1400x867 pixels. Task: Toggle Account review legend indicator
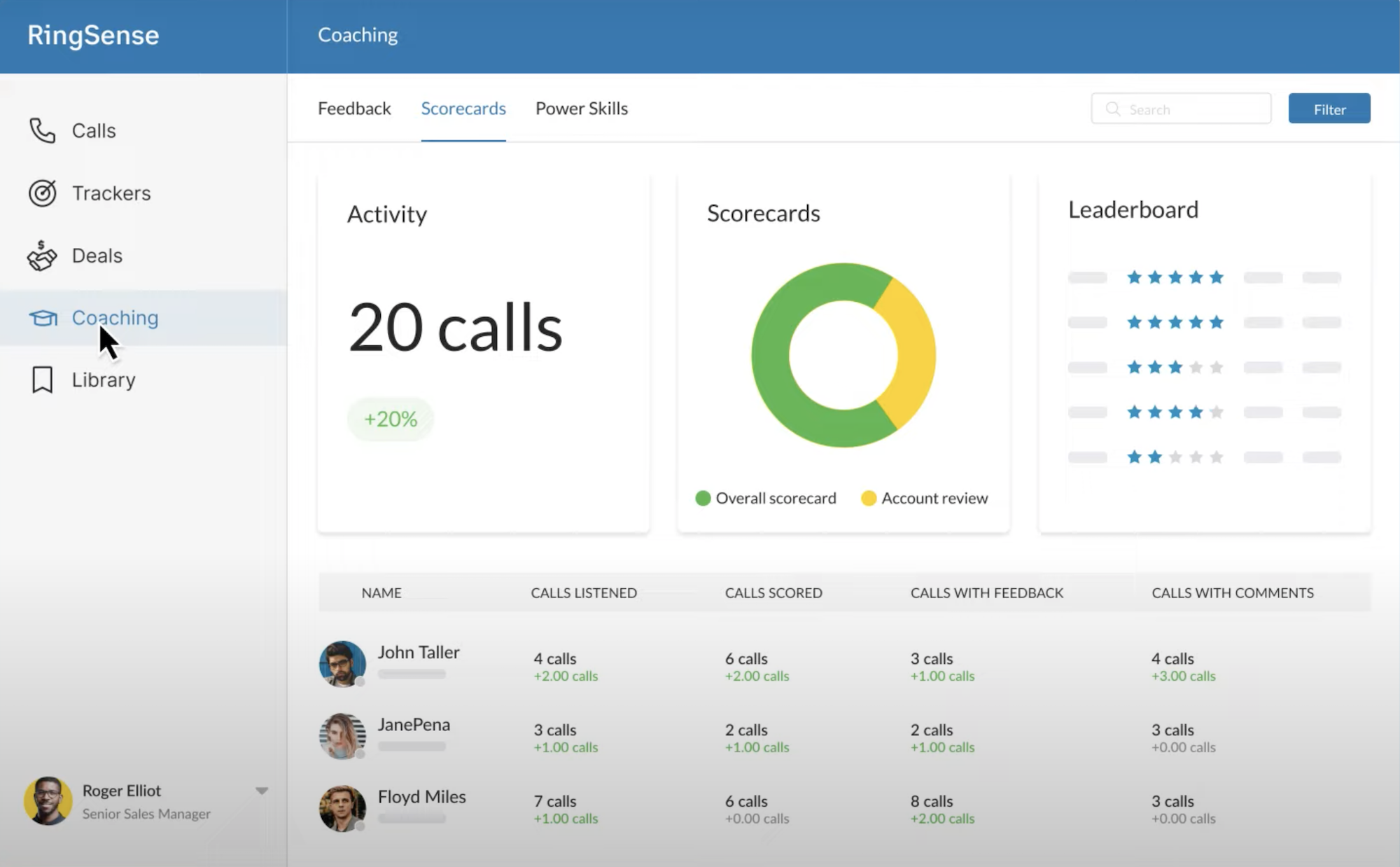click(867, 498)
